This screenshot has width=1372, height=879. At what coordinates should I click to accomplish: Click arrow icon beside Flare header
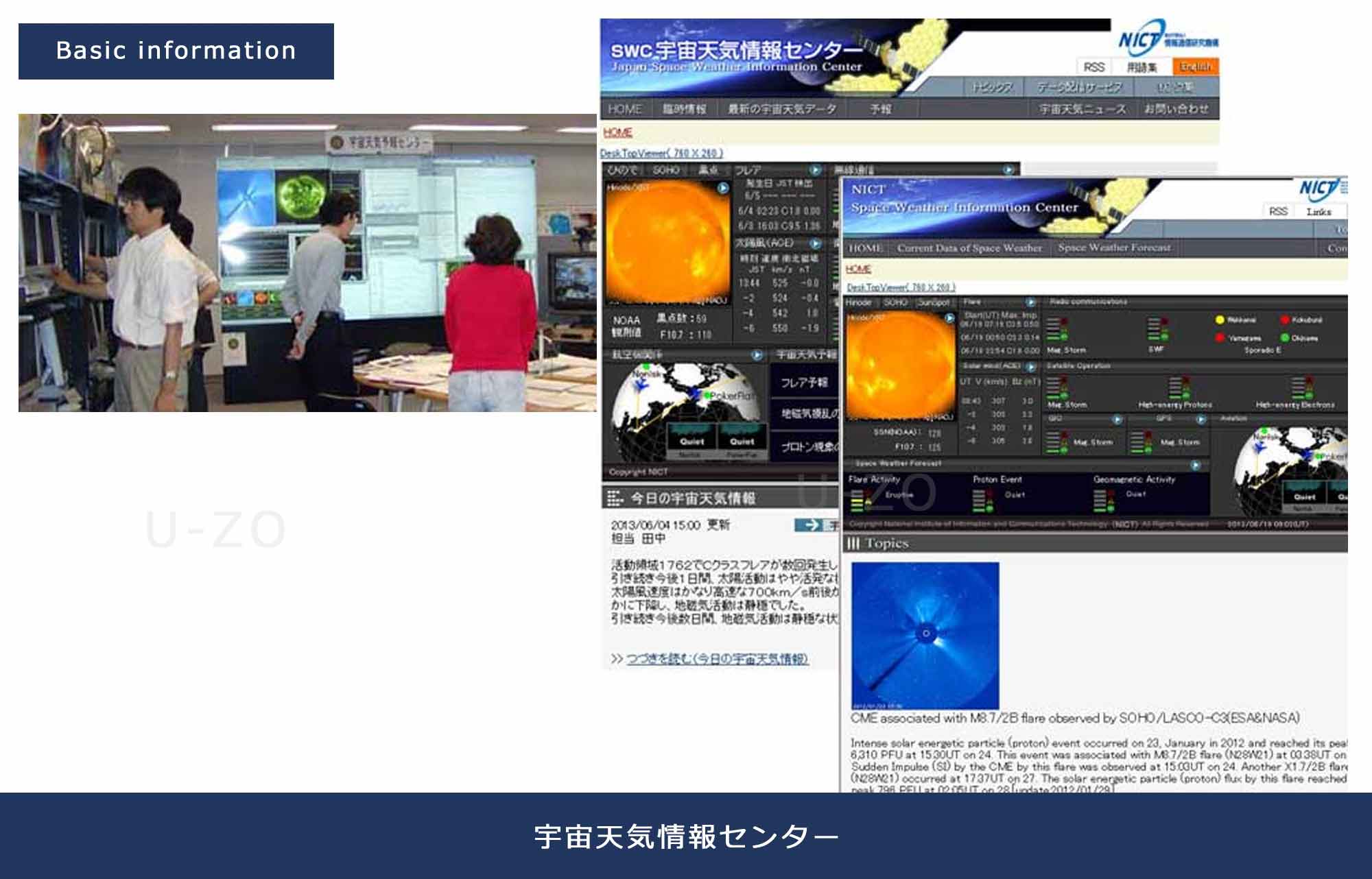click(1030, 302)
